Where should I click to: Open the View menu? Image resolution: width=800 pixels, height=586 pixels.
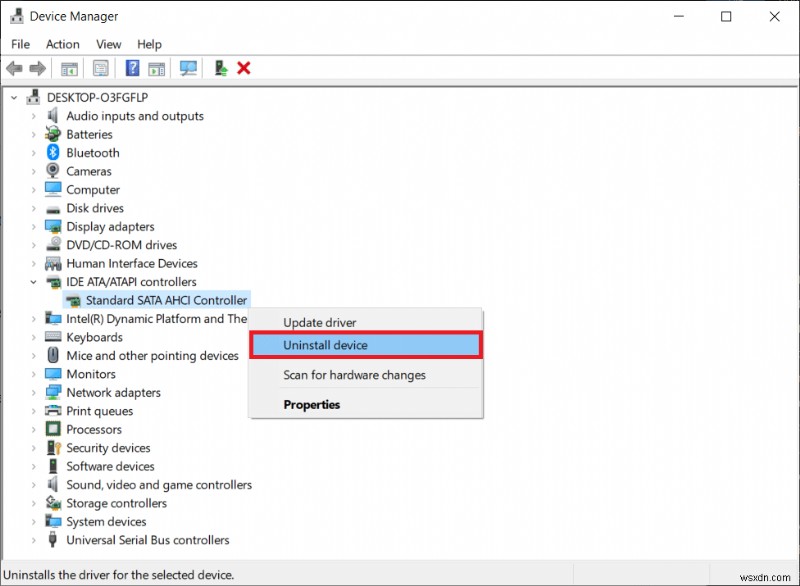tap(108, 44)
